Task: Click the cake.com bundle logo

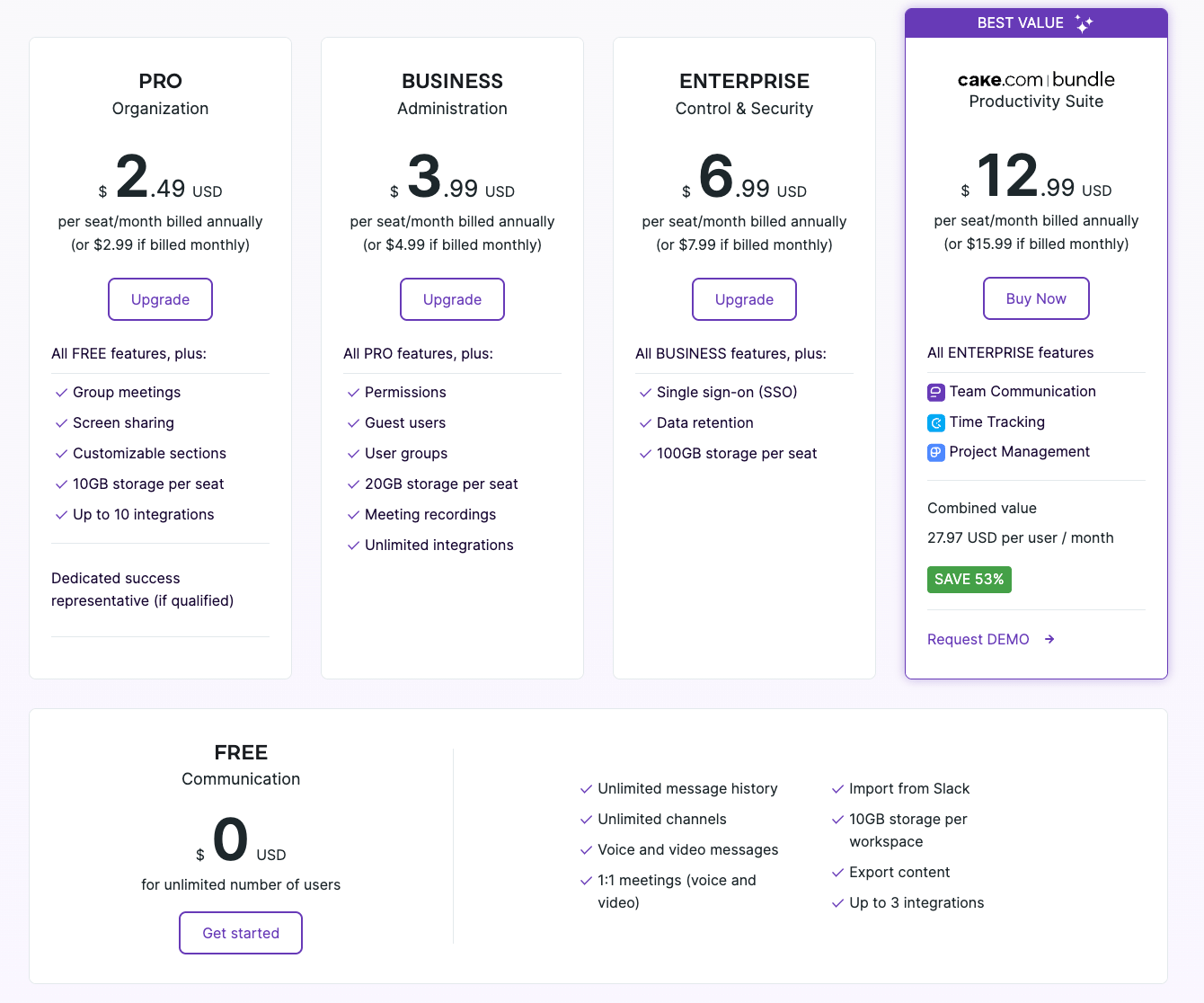Action: 1036,79
